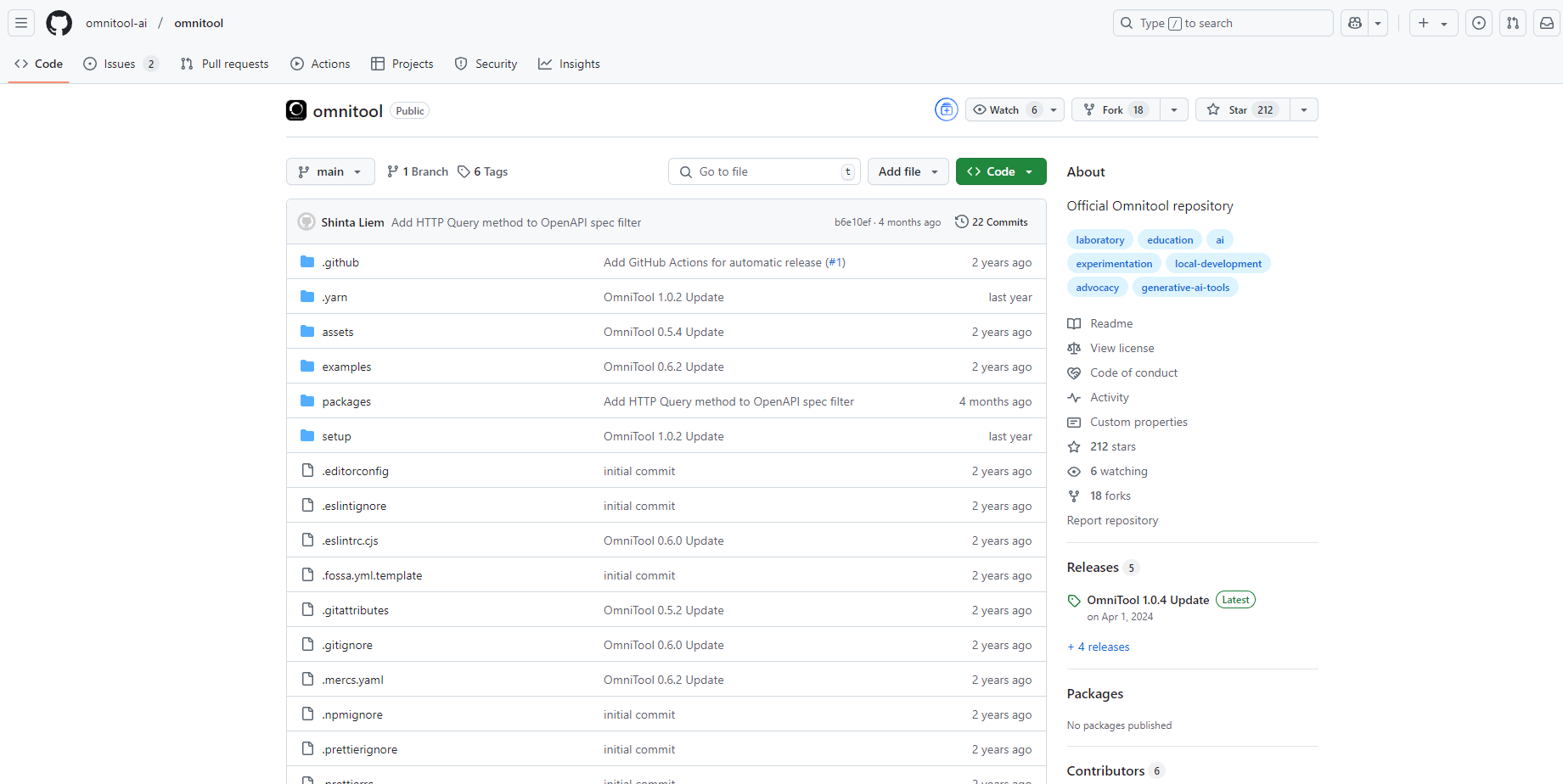
Task: Open the green Code dropdown
Action: point(1000,171)
